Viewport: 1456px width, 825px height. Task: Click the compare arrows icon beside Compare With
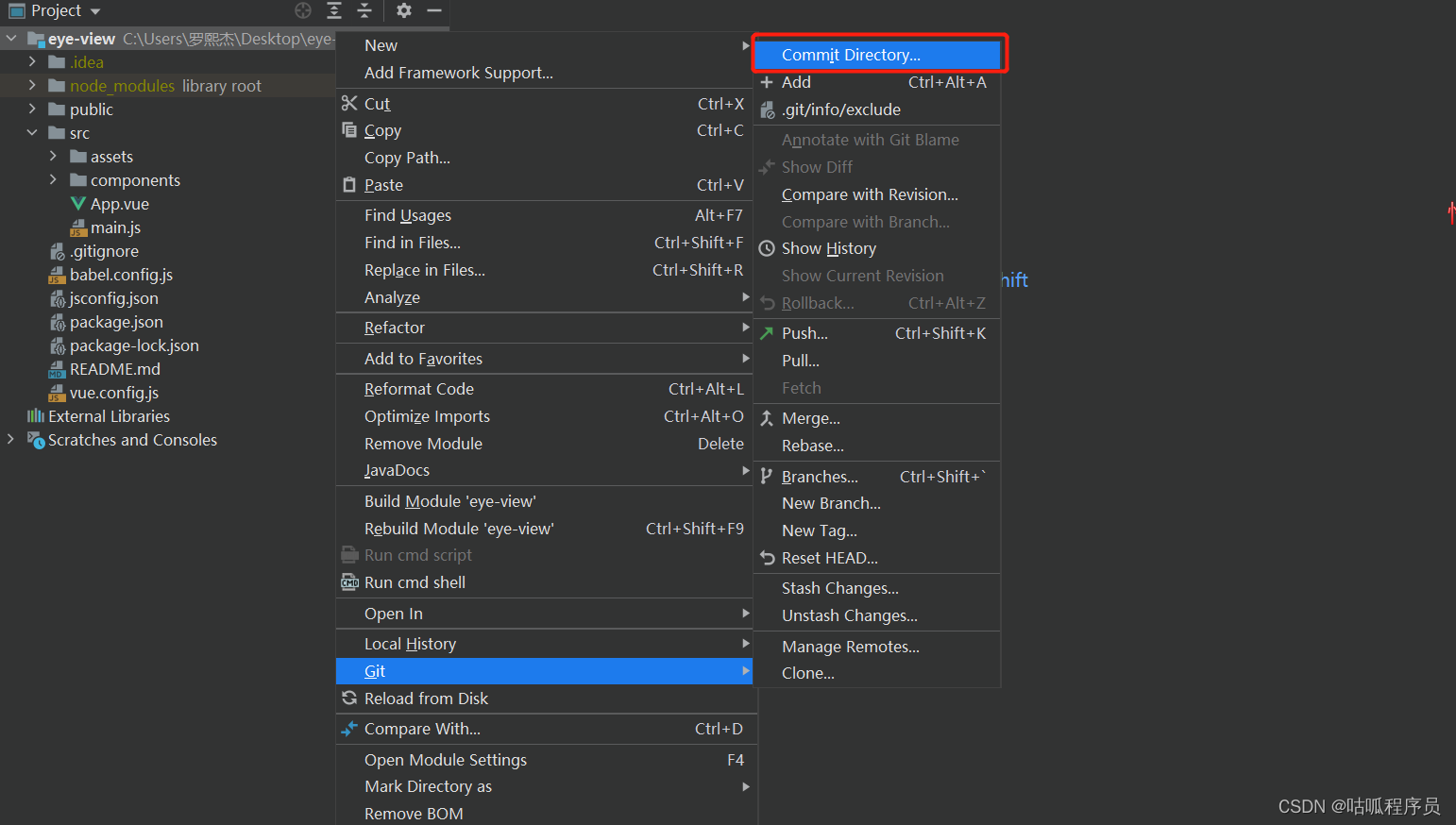pyautogui.click(x=349, y=729)
